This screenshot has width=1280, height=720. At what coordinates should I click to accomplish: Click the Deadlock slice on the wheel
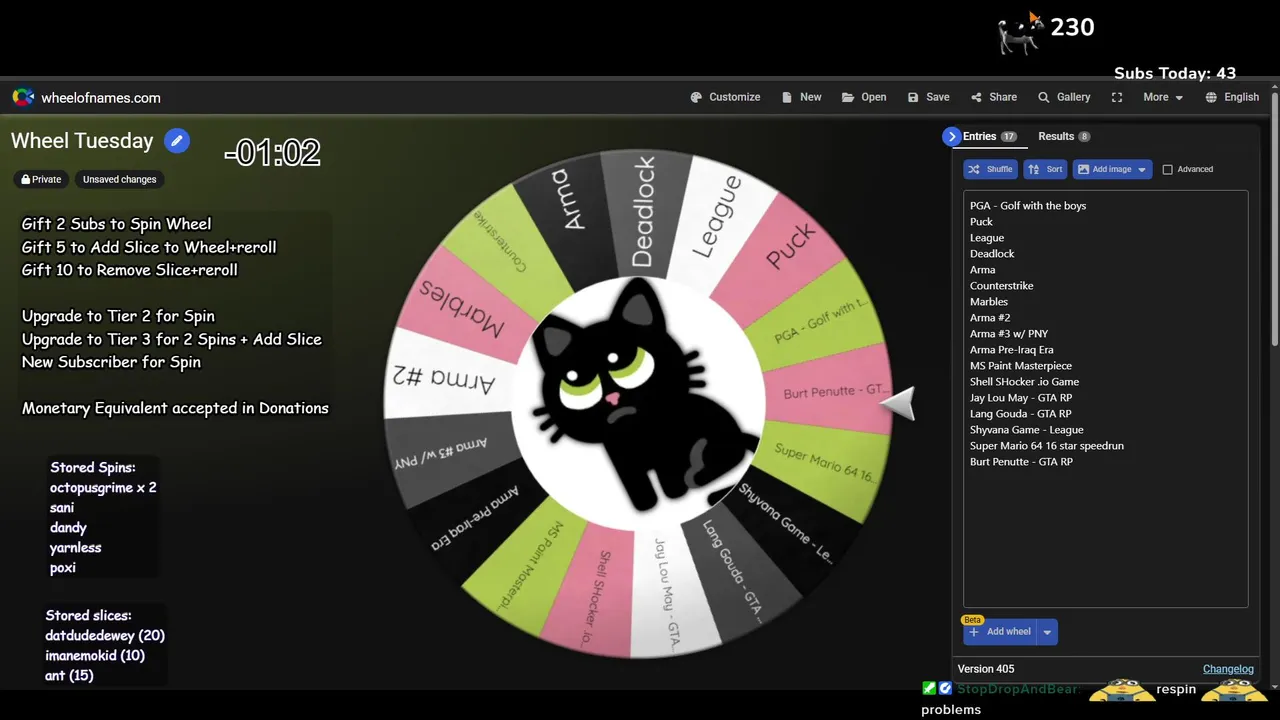645,210
